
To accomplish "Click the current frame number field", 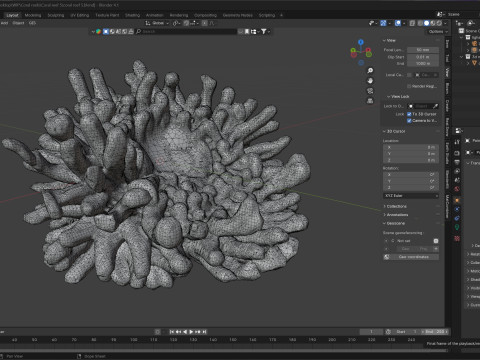I will click(371, 332).
